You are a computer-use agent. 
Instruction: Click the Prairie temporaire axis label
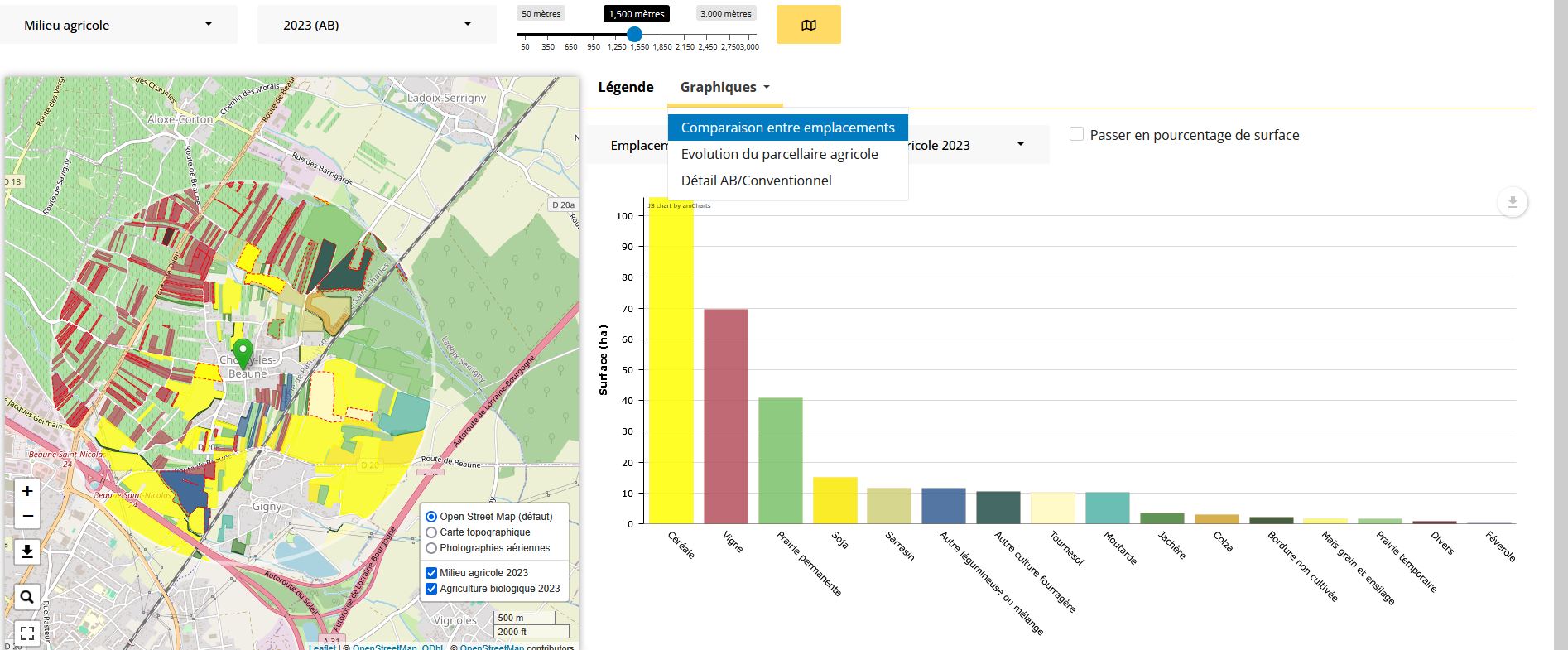pos(1407,562)
